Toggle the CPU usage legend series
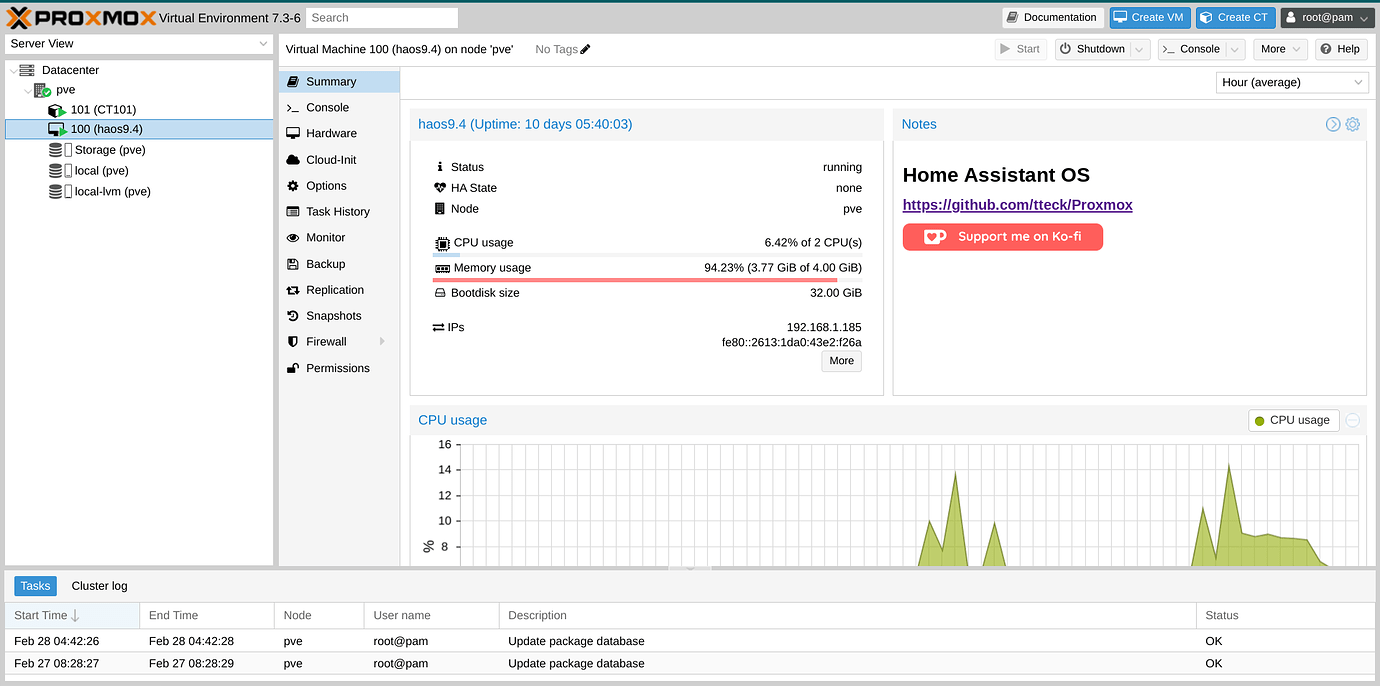Viewport: 1380px width, 686px height. pos(1292,421)
